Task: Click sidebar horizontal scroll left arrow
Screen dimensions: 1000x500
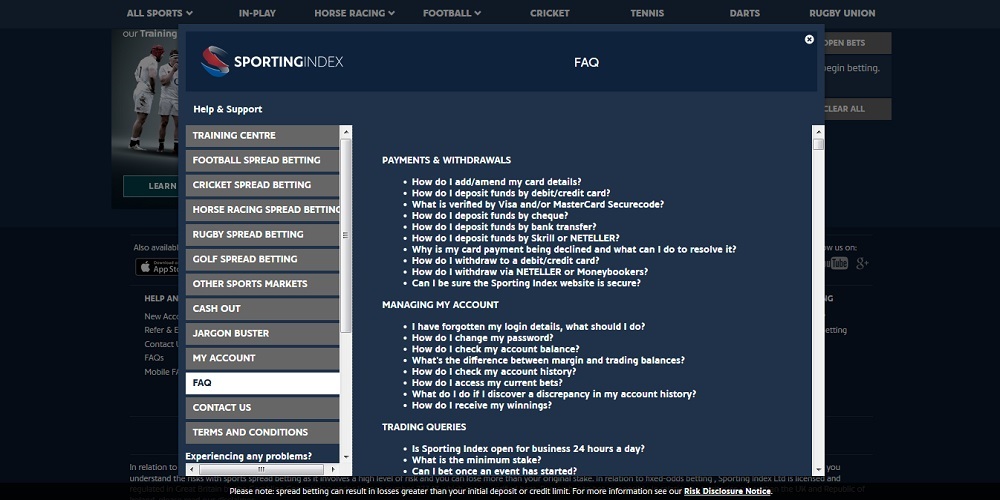Action: pyautogui.click(x=191, y=469)
